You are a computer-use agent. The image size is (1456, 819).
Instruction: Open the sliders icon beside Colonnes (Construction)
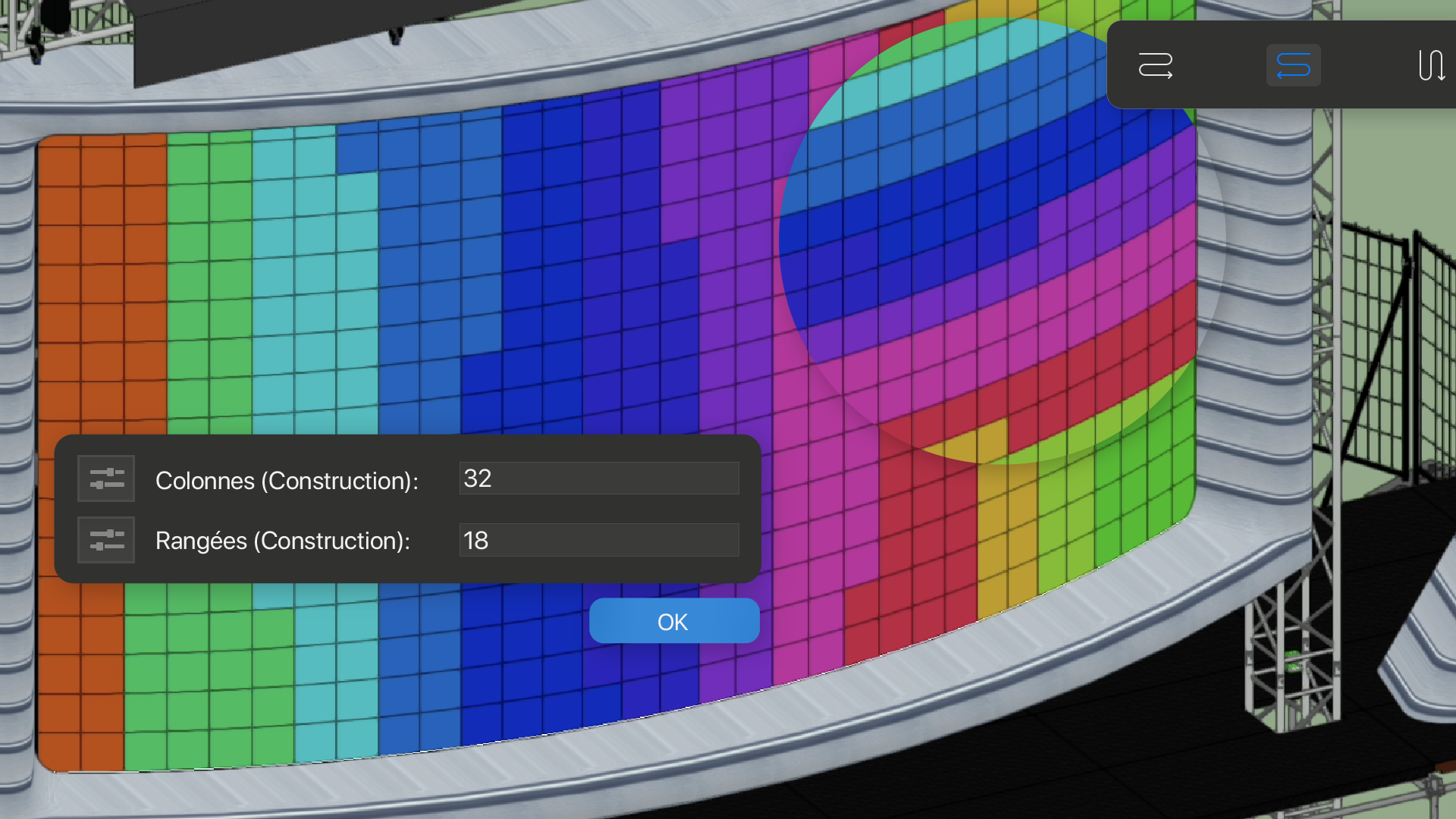[106, 479]
